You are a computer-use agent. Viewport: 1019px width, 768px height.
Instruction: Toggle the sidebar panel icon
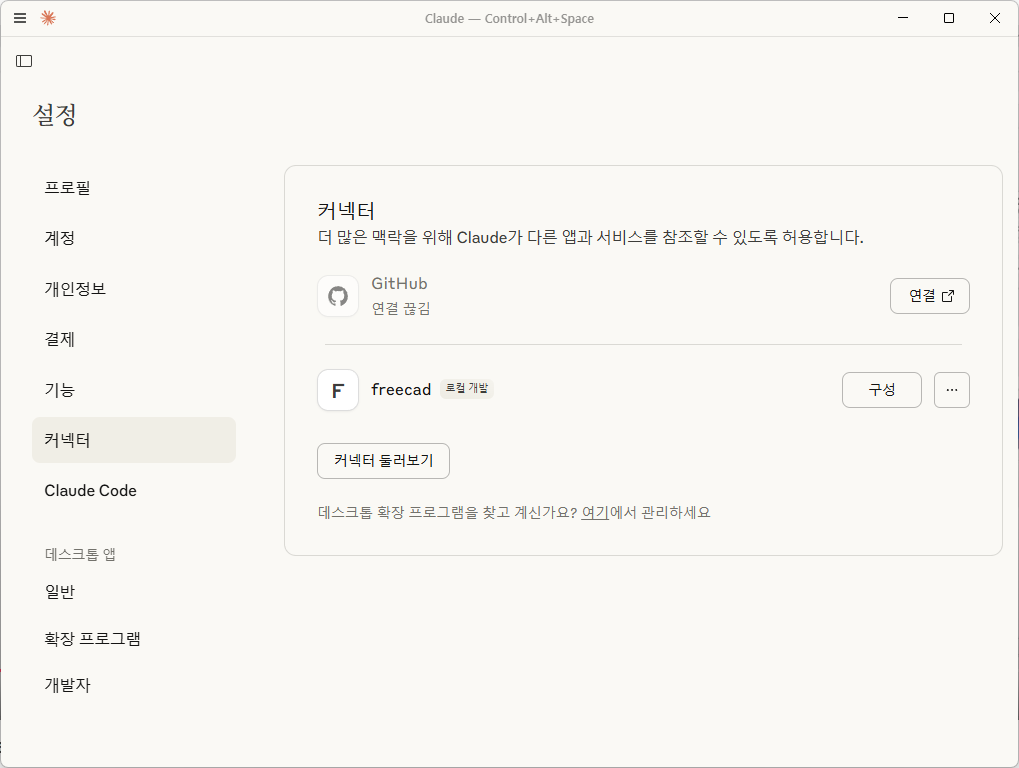click(24, 61)
